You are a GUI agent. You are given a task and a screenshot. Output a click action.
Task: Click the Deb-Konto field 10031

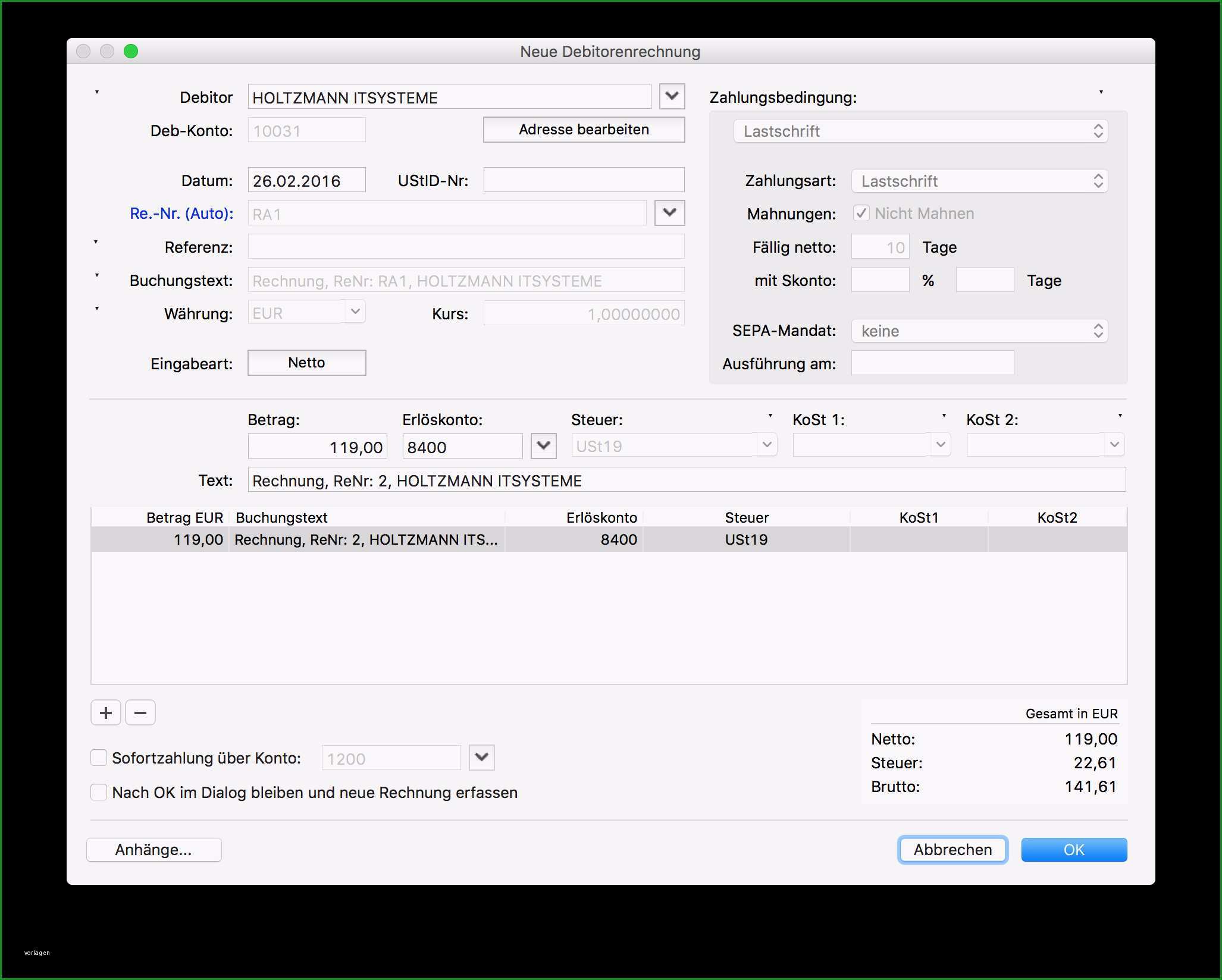[x=307, y=130]
